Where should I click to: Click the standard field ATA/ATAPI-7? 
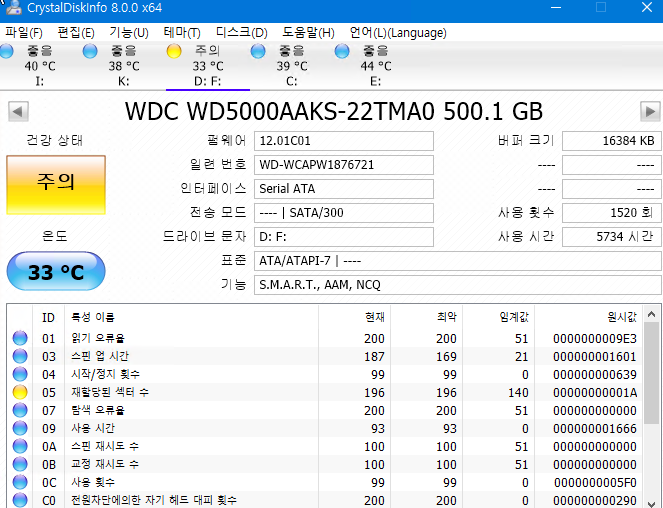458,261
